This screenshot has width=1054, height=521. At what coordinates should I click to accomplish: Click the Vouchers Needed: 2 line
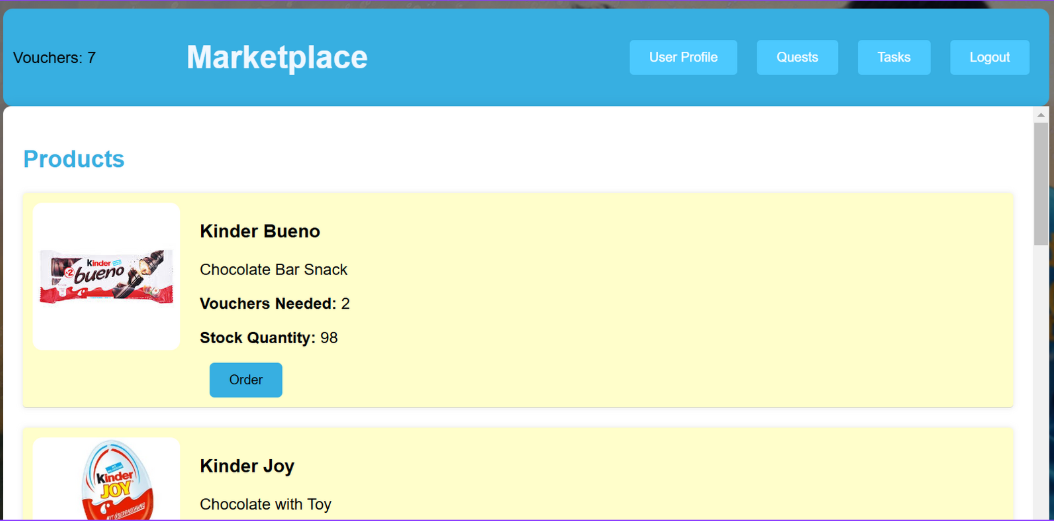click(275, 304)
